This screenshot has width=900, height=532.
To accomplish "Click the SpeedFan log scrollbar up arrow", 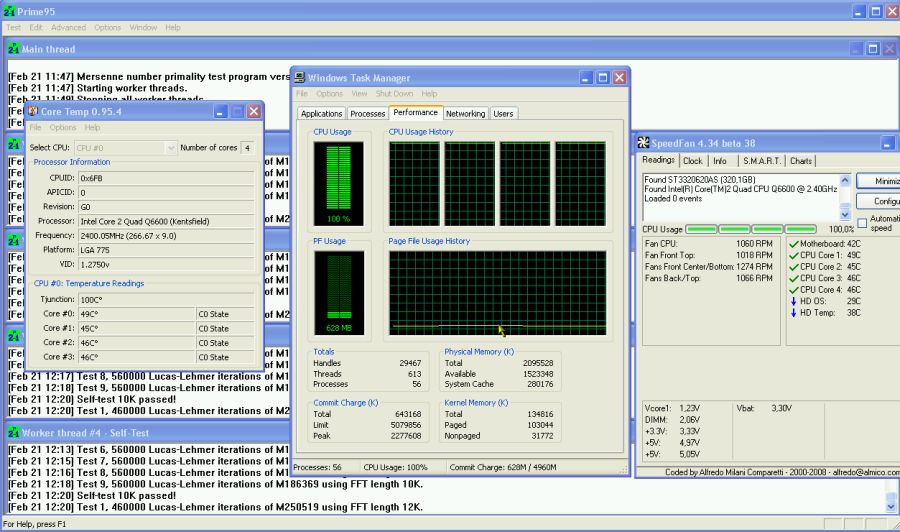I will click(x=845, y=180).
